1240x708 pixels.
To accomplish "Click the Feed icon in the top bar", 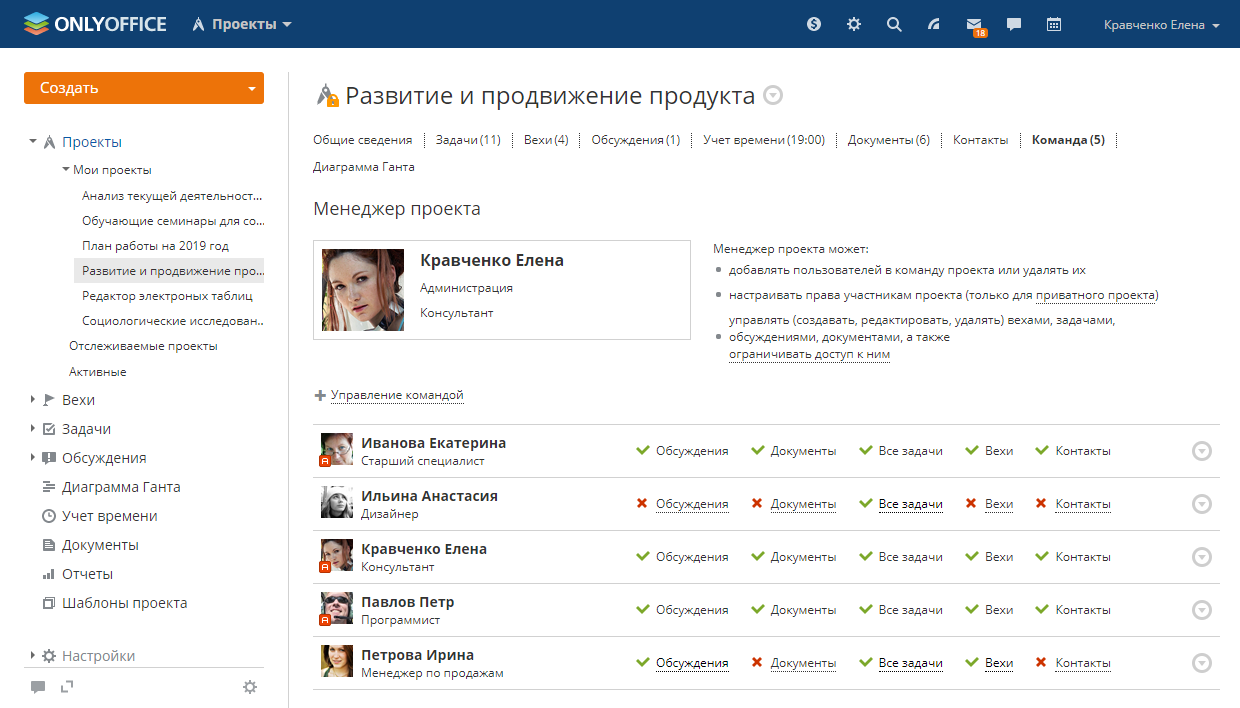I will 934,25.
